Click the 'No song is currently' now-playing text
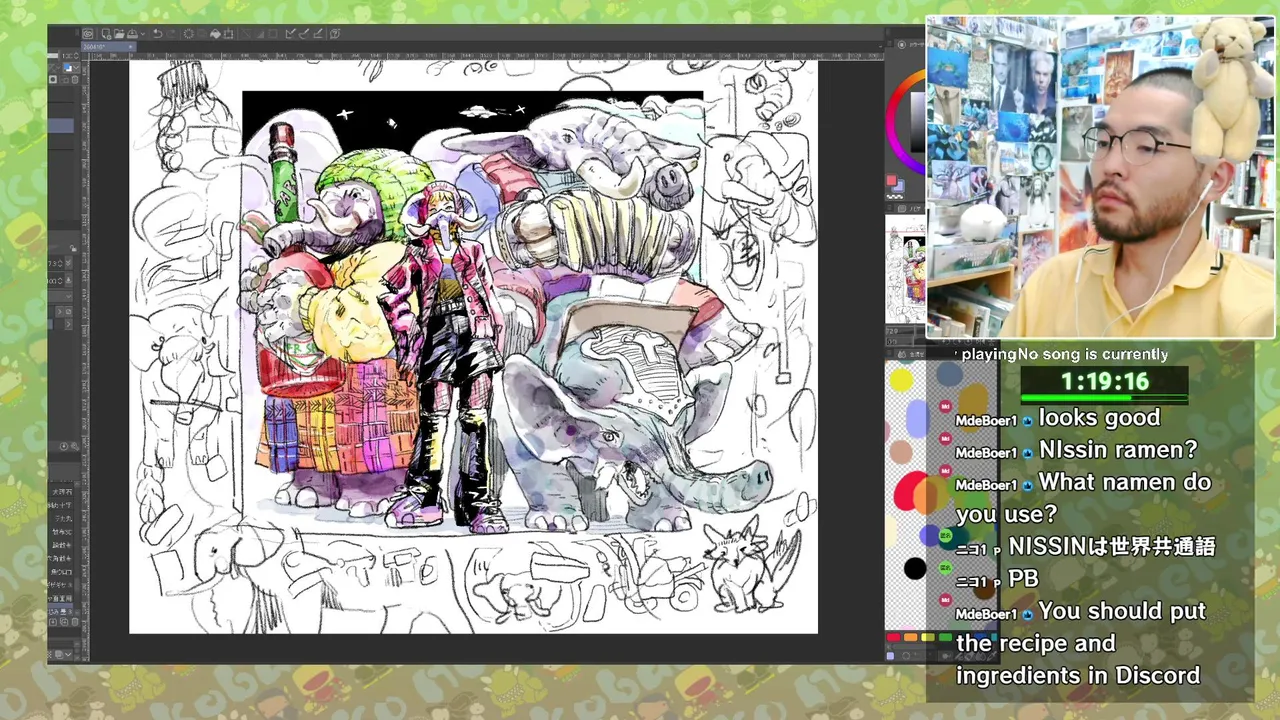The width and height of the screenshot is (1280, 720). point(1092,354)
